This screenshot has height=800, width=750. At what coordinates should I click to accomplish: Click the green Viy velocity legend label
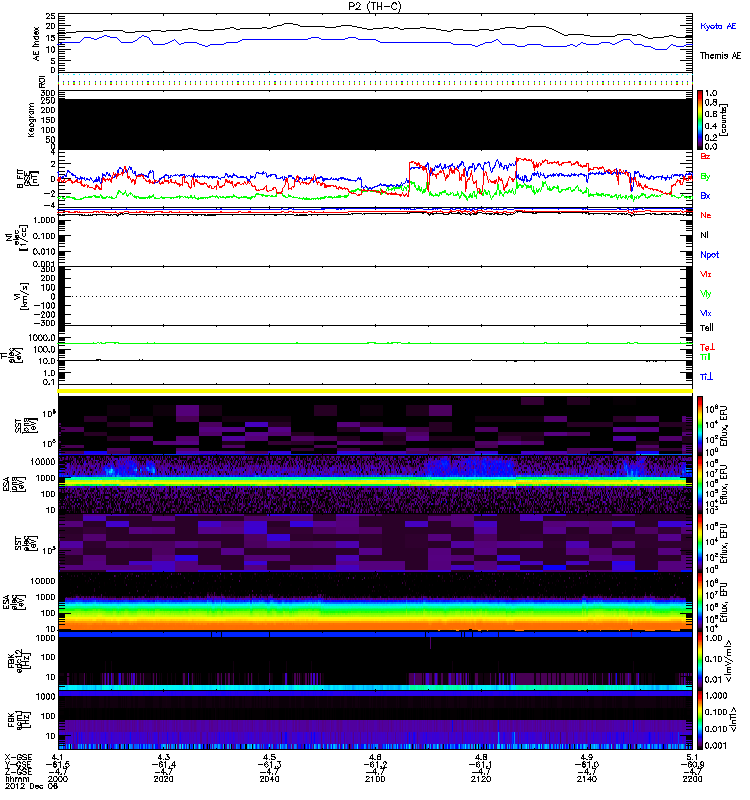(705, 293)
